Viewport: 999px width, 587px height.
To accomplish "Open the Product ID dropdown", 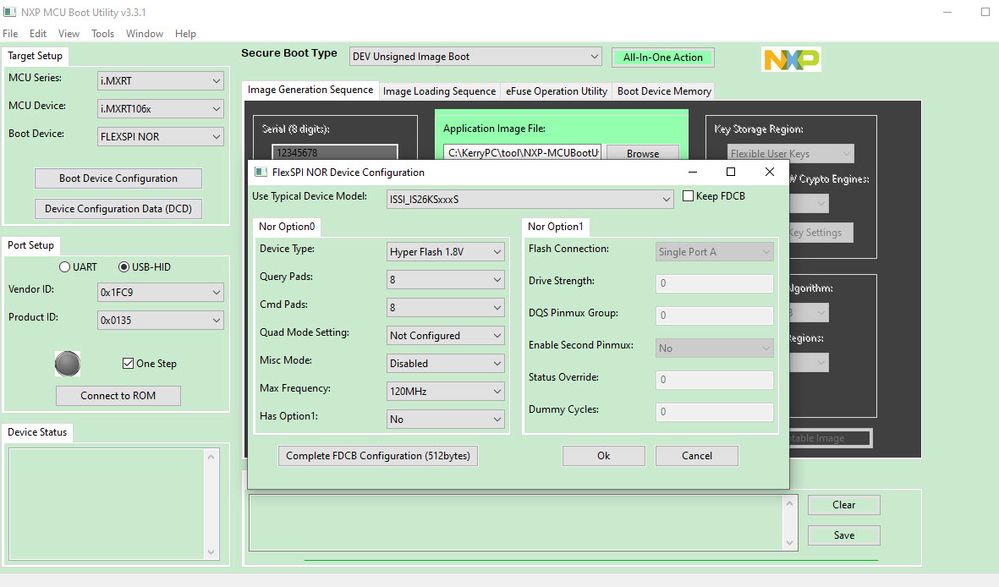I will point(160,320).
